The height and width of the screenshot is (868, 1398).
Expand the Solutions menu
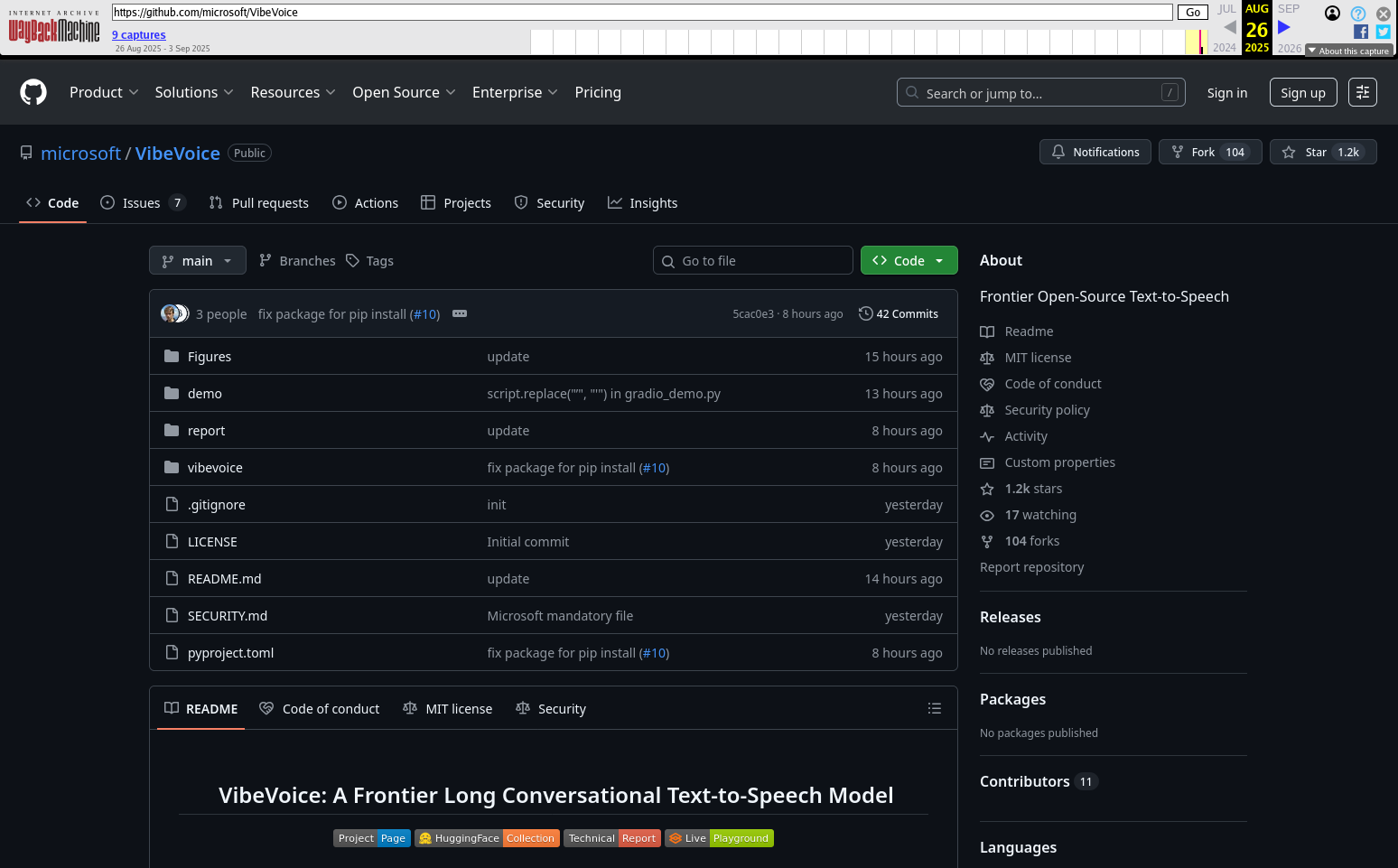click(194, 92)
